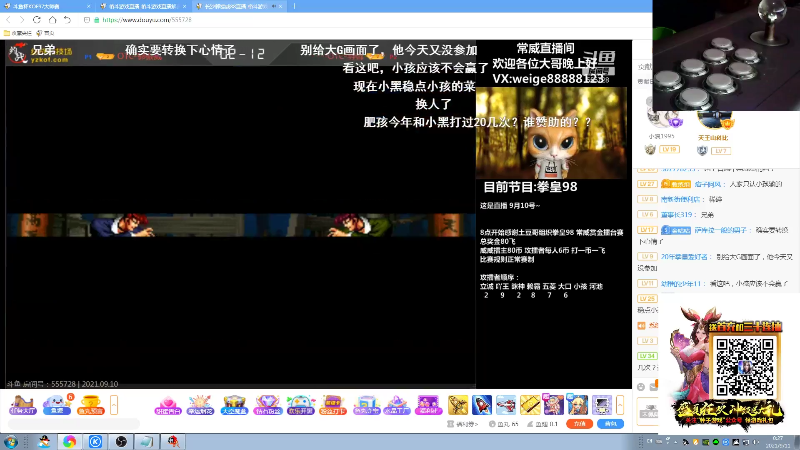800x450 pixels.
Task: Click the browser forward arrow
Action: pos(21,20)
